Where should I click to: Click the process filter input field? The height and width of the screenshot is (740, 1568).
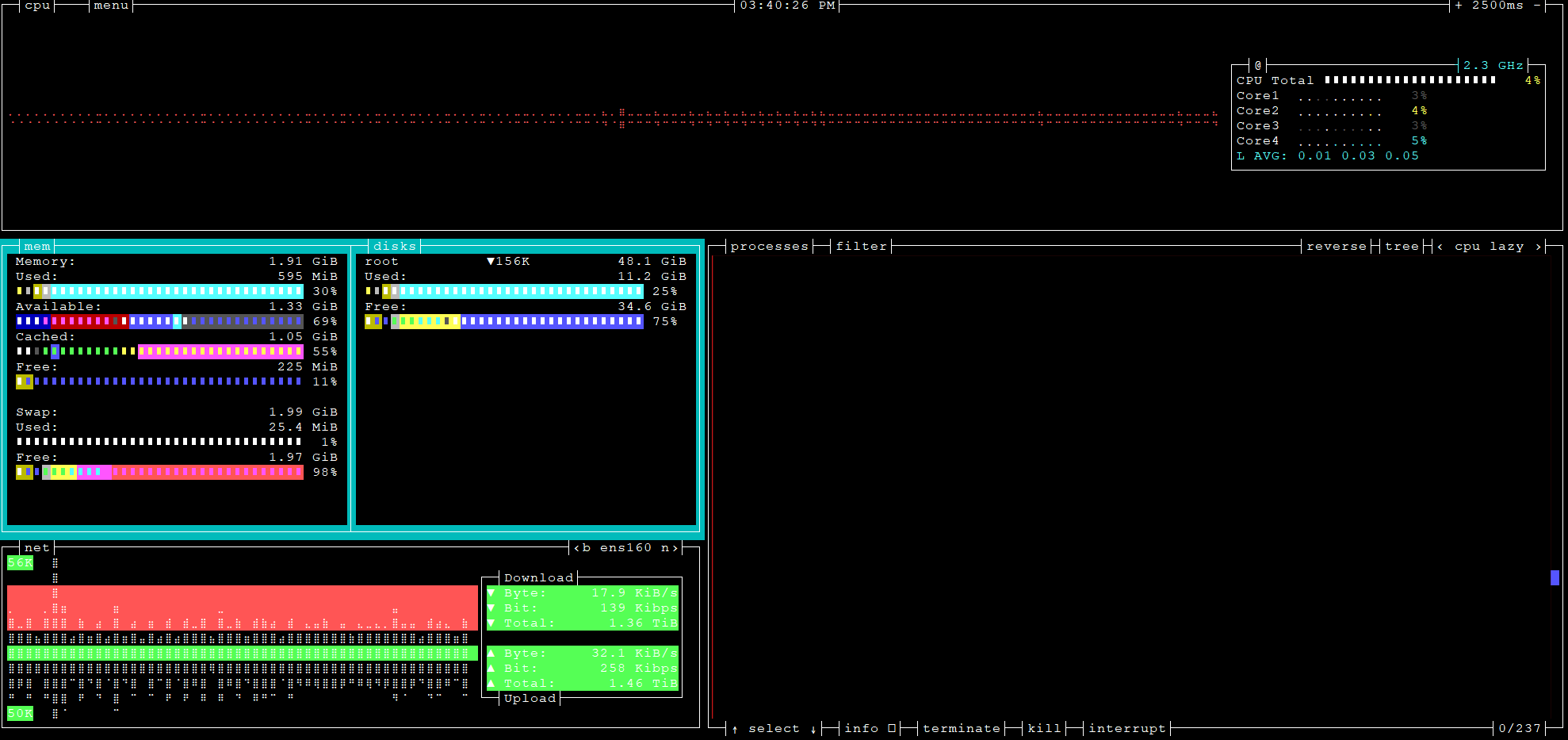pos(861,247)
